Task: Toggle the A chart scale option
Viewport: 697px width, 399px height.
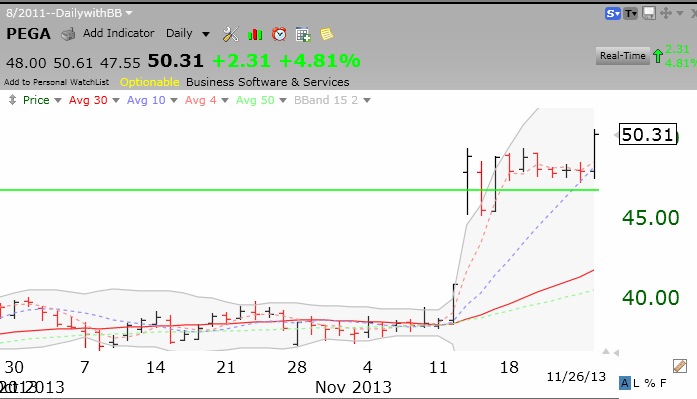Action: coord(625,383)
